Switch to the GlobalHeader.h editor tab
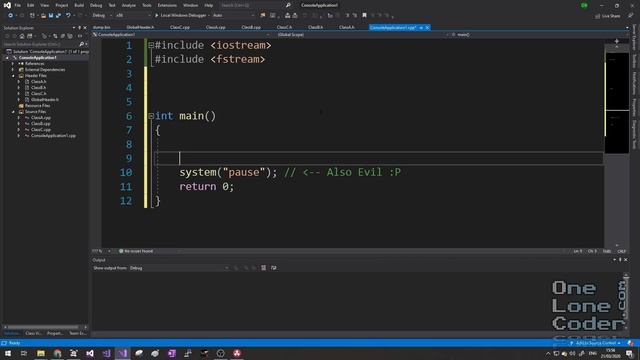Viewport: 640px width, 360px height. (140, 27)
